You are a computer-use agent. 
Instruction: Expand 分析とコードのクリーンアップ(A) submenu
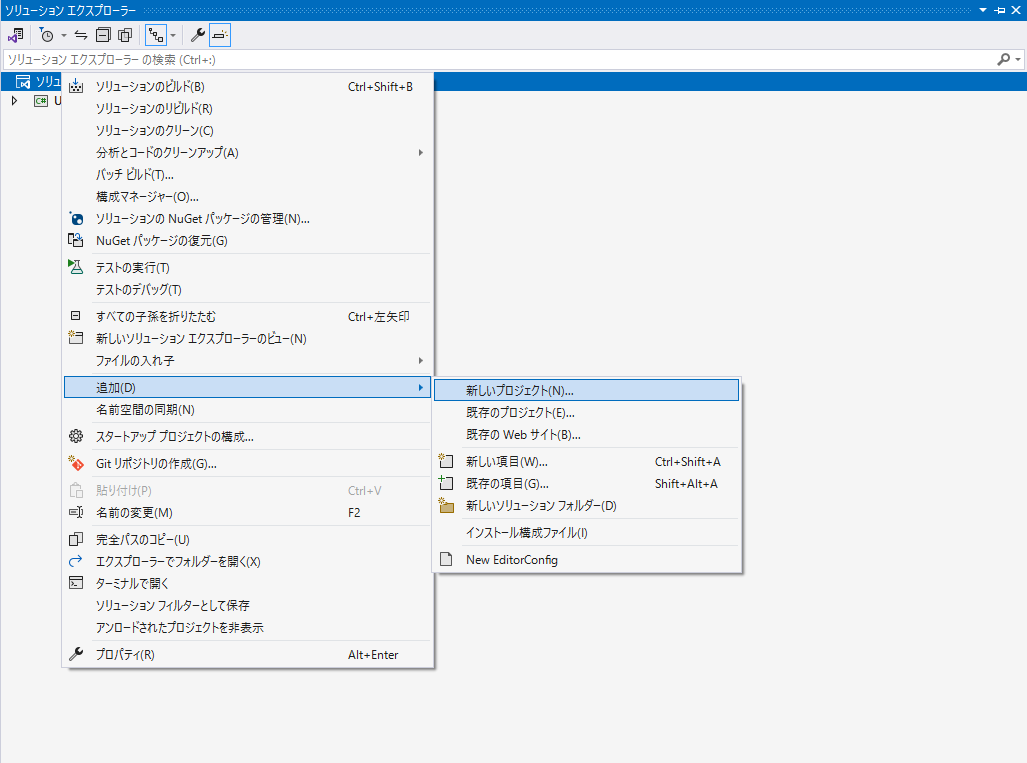[x=248, y=153]
